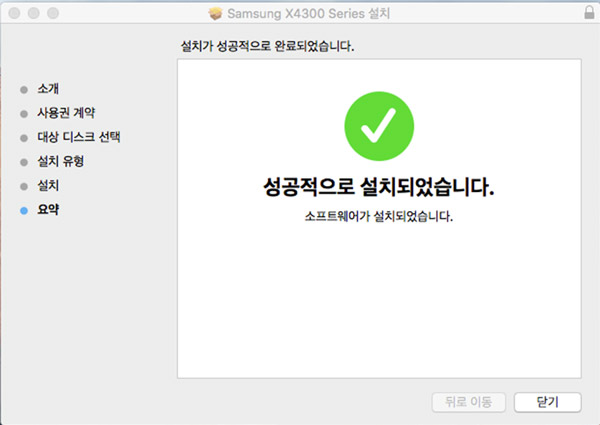Viewport: 600px width, 425px height.
Task: Click the gray bullet beside 설치 step
Action: 24,186
